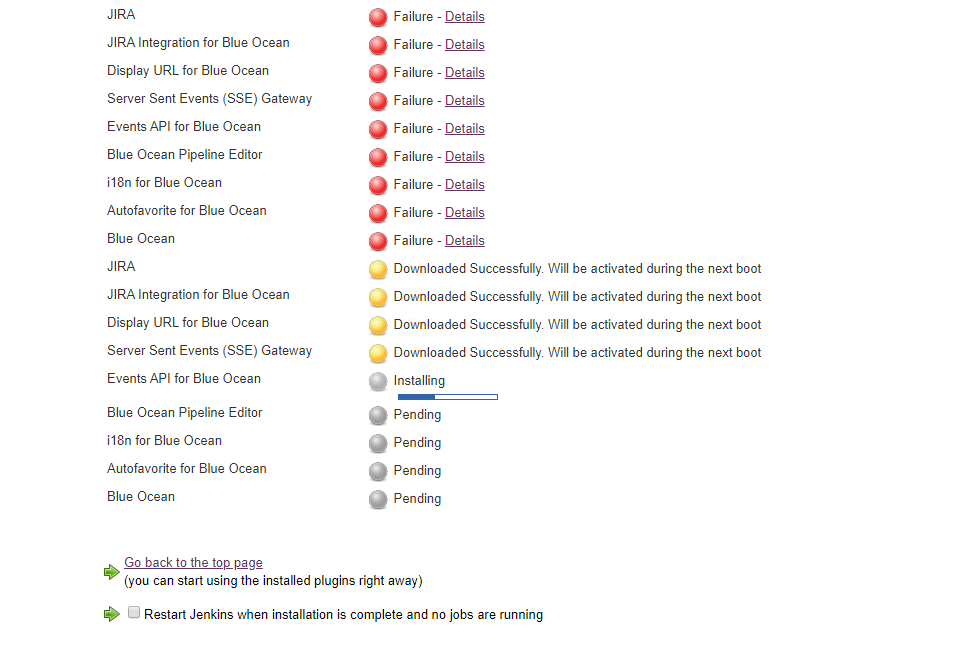Open the Details link for failed Blue Ocean
Viewport: 970px width, 664px height.
coord(464,241)
